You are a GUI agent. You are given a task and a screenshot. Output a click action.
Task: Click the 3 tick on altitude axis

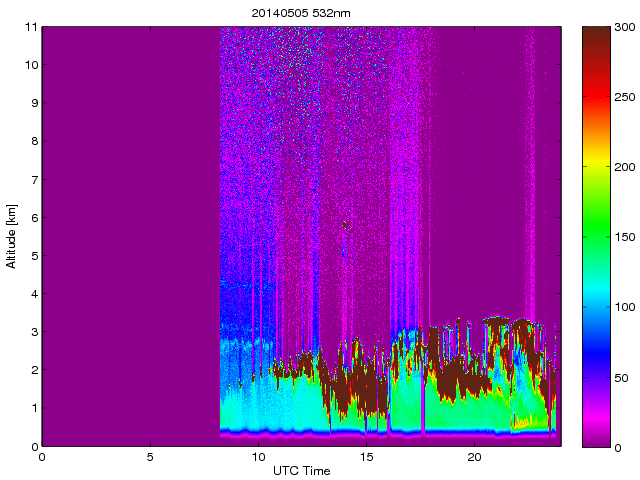tap(34, 332)
